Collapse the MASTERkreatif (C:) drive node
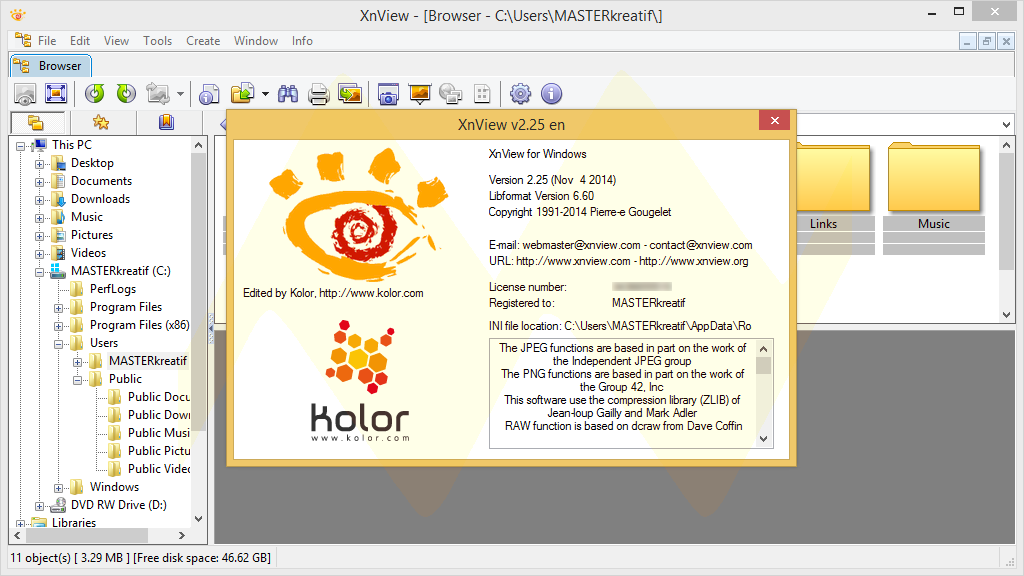The image size is (1024, 576). 39,272
